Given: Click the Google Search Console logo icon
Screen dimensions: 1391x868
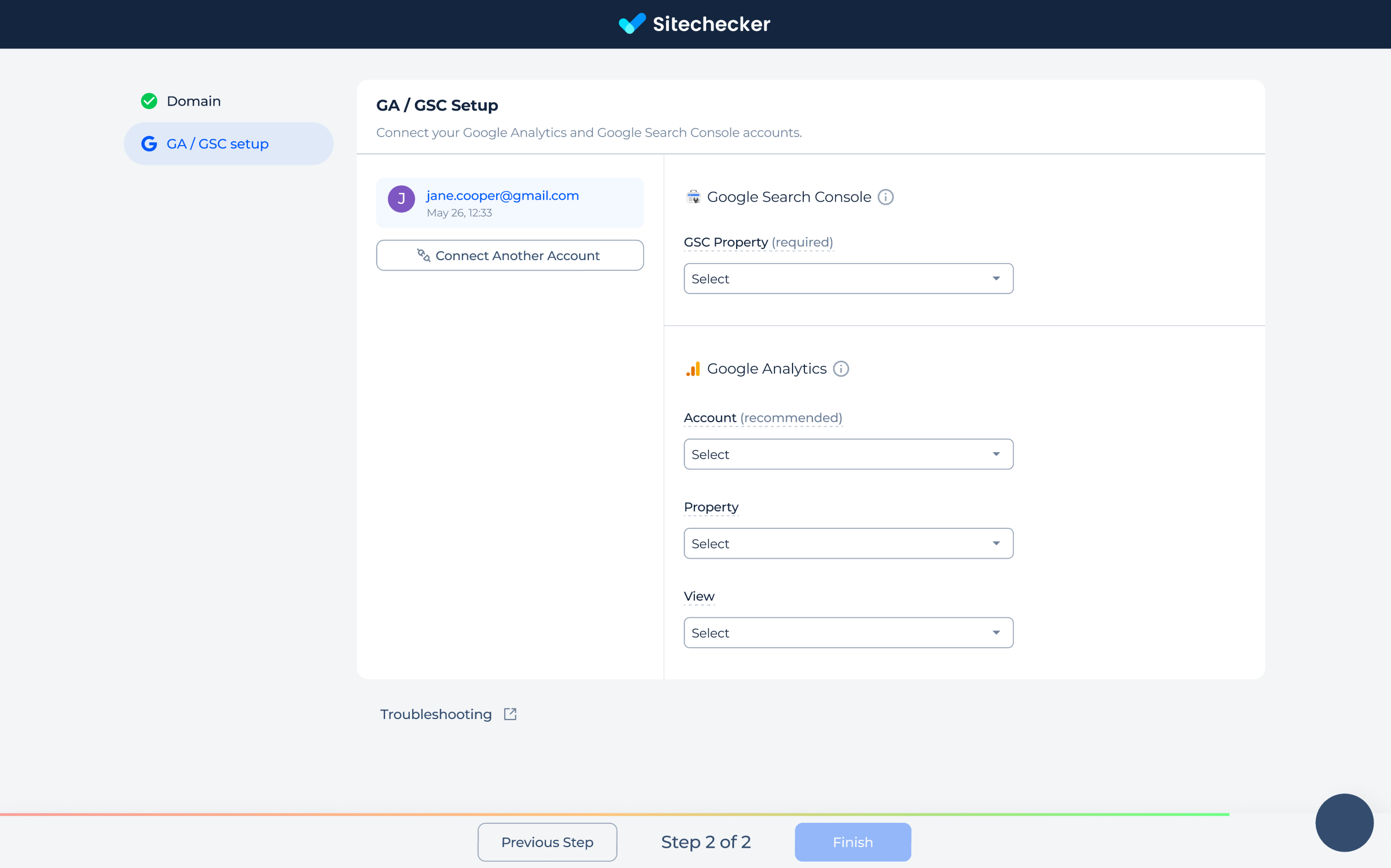Looking at the screenshot, I should (x=693, y=197).
